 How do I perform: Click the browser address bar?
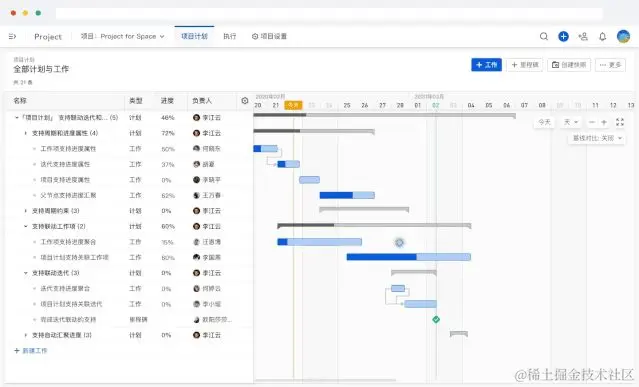click(329, 13)
